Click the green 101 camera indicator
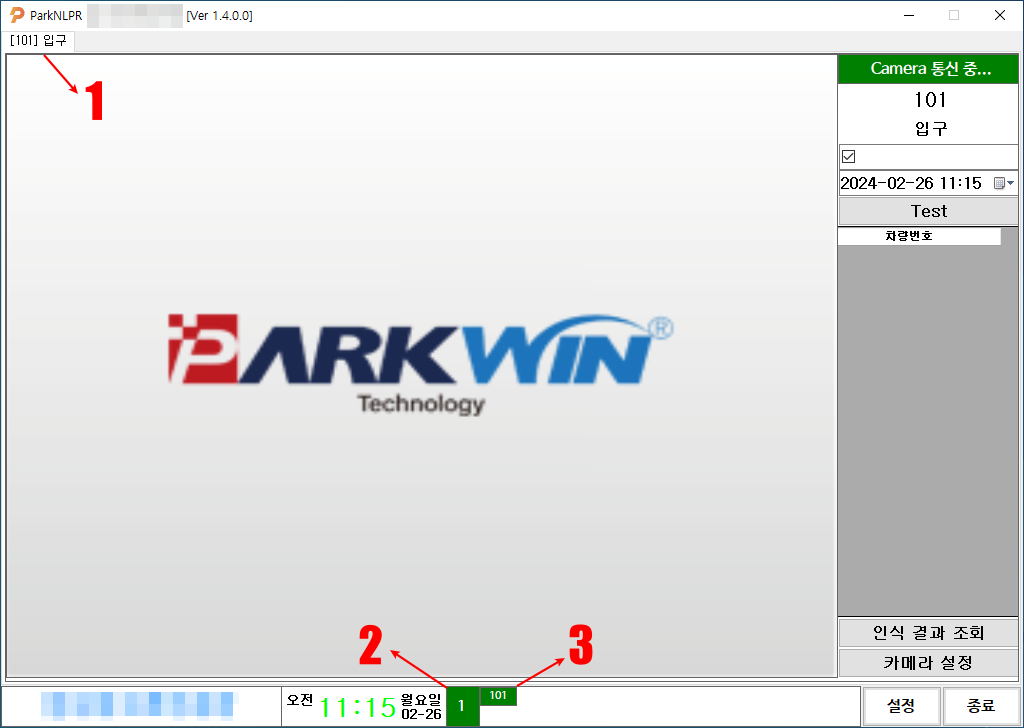1024x728 pixels. 498,695
